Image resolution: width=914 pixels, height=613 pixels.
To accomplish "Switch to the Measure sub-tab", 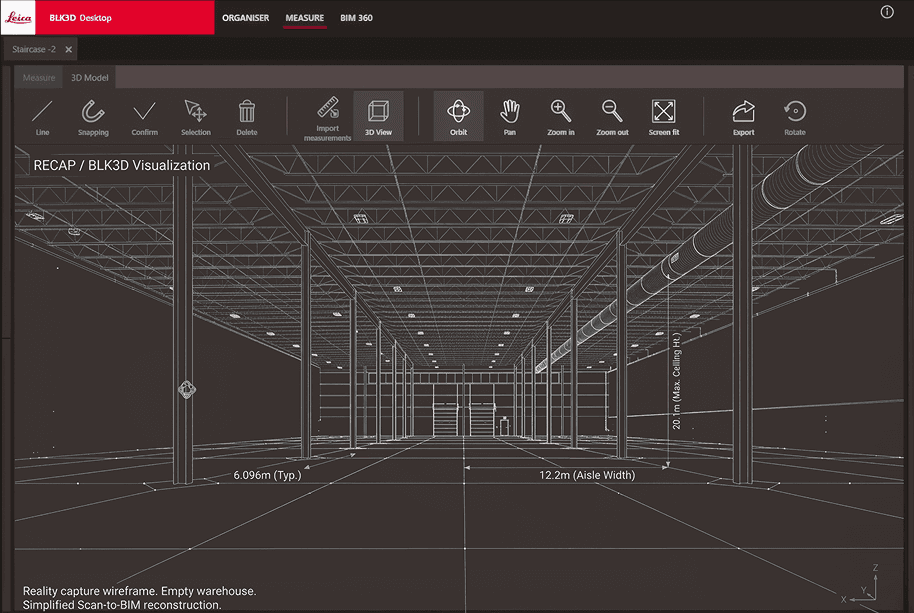I will 39,77.
